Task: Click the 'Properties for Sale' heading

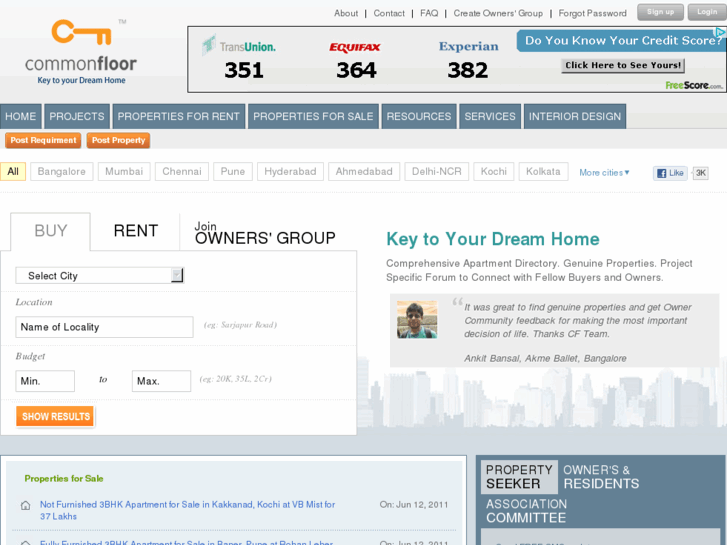Action: (x=64, y=479)
